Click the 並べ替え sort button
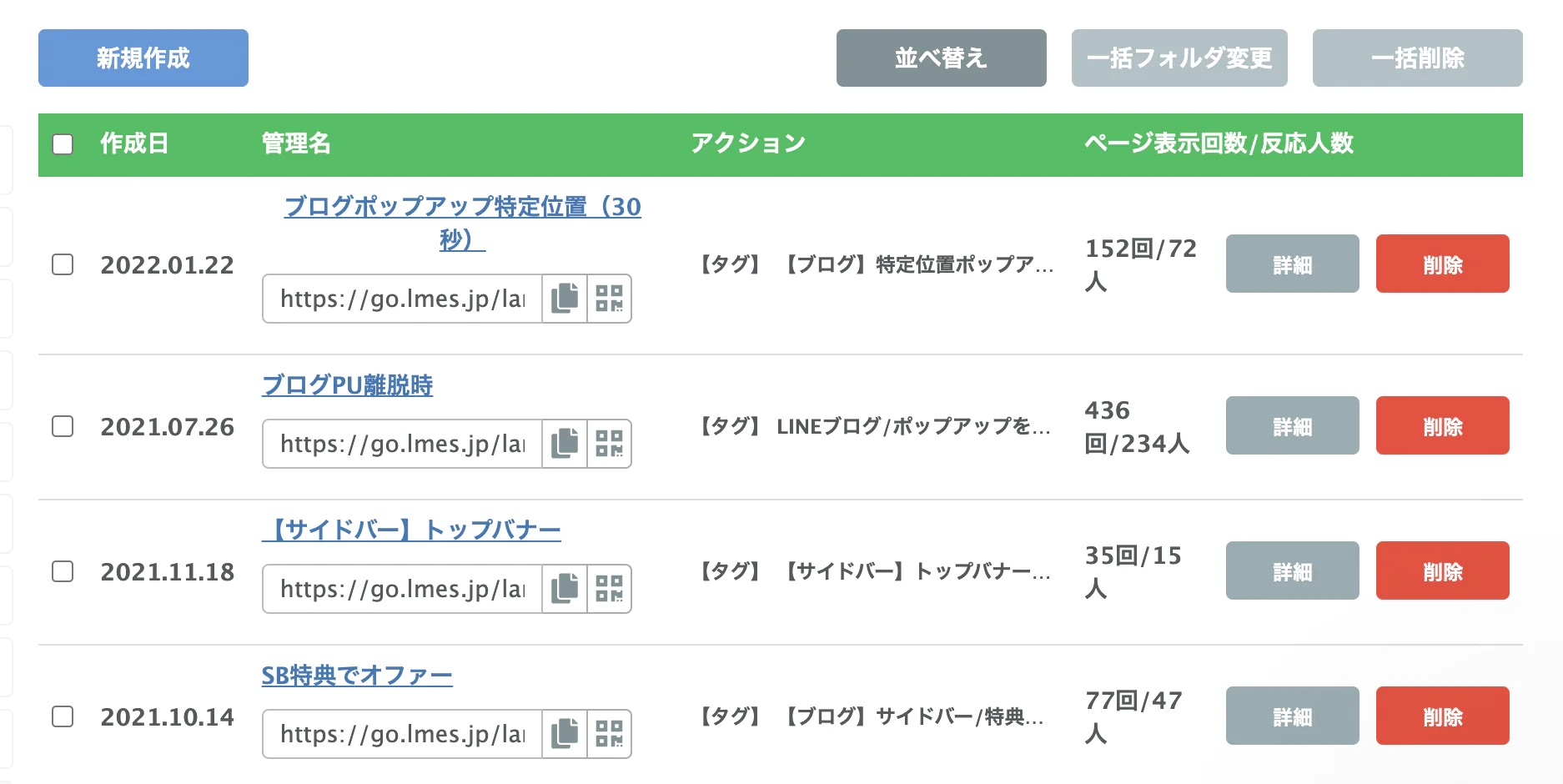This screenshot has width=1563, height=784. tap(941, 58)
